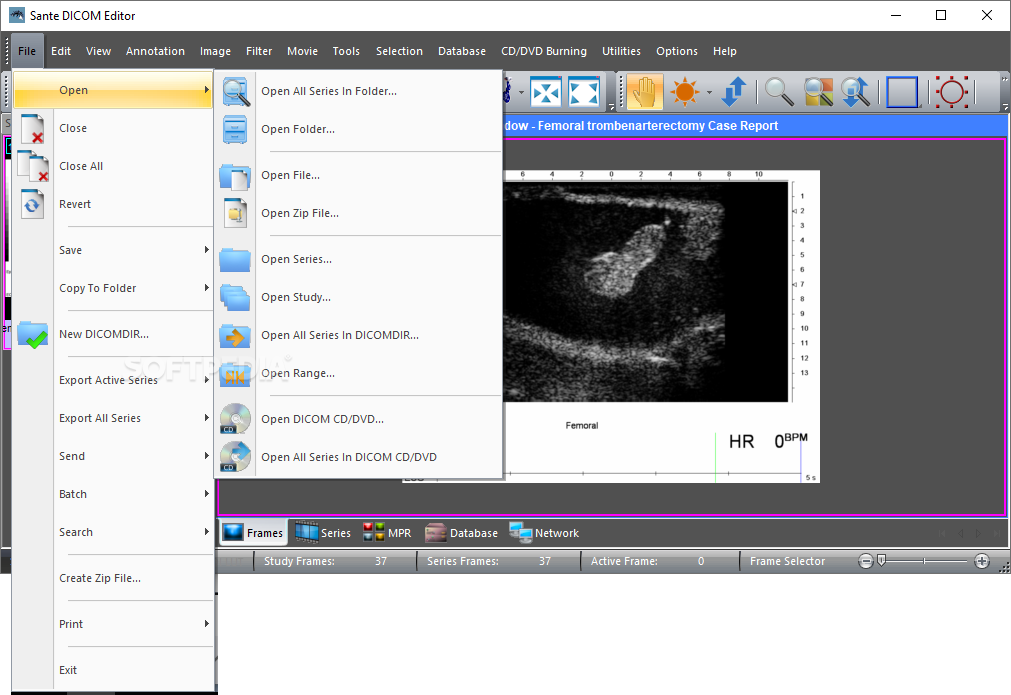Image resolution: width=1011 pixels, height=695 pixels.
Task: Expand the Export All Series submenu
Action: coord(206,418)
